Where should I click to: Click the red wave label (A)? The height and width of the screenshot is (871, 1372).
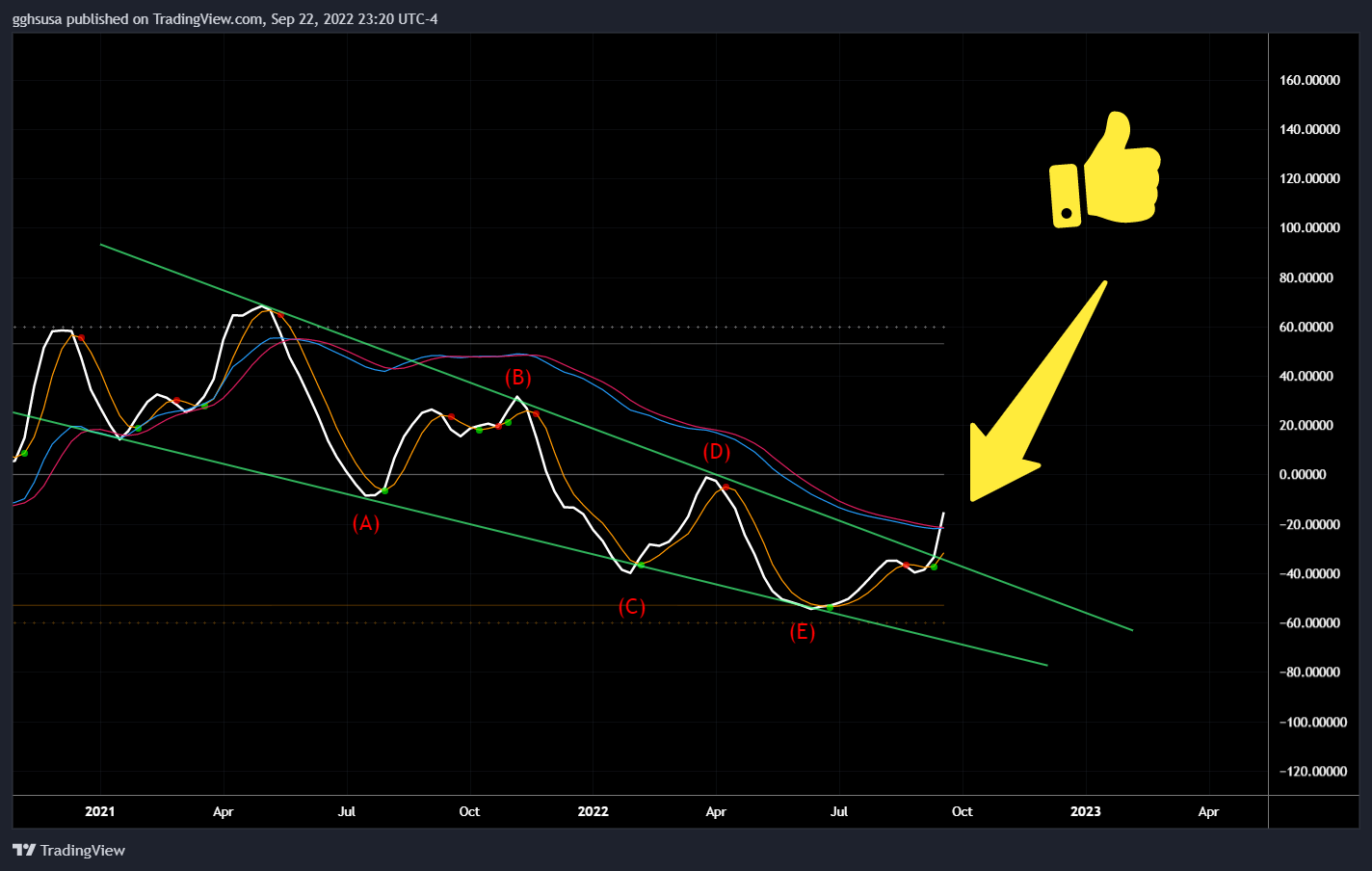pos(366,523)
